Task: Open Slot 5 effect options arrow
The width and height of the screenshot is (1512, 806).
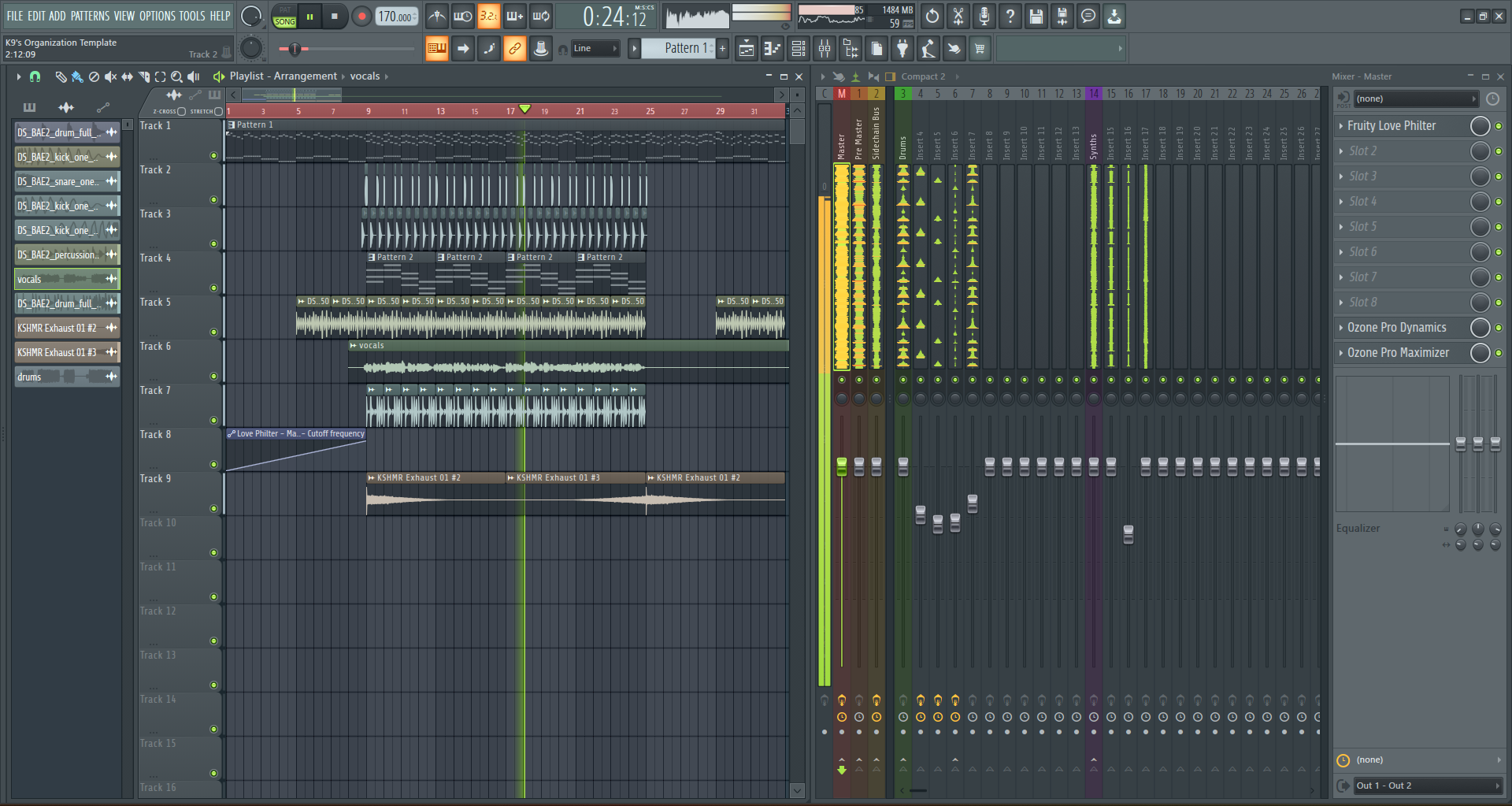Action: click(x=1341, y=227)
